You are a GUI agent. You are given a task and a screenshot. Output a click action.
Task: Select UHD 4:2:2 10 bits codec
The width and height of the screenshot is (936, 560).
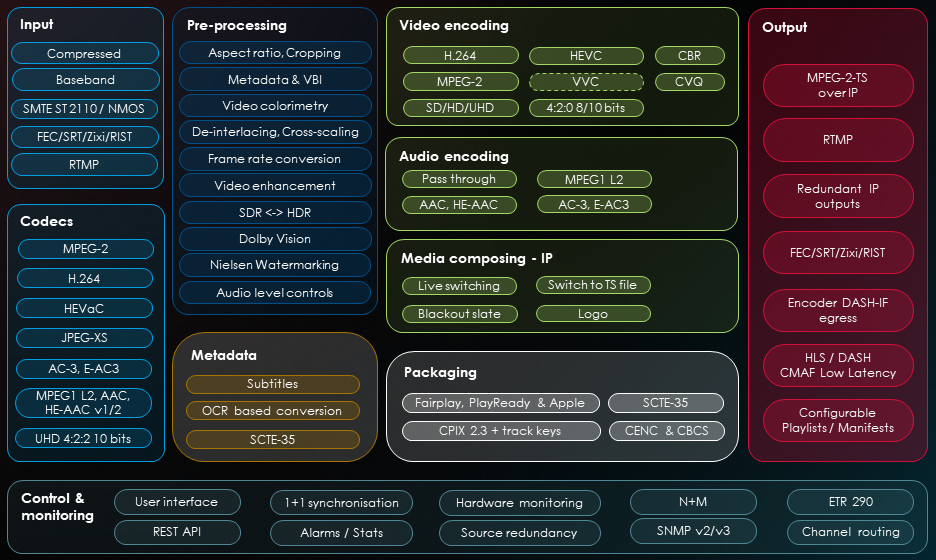(85, 438)
